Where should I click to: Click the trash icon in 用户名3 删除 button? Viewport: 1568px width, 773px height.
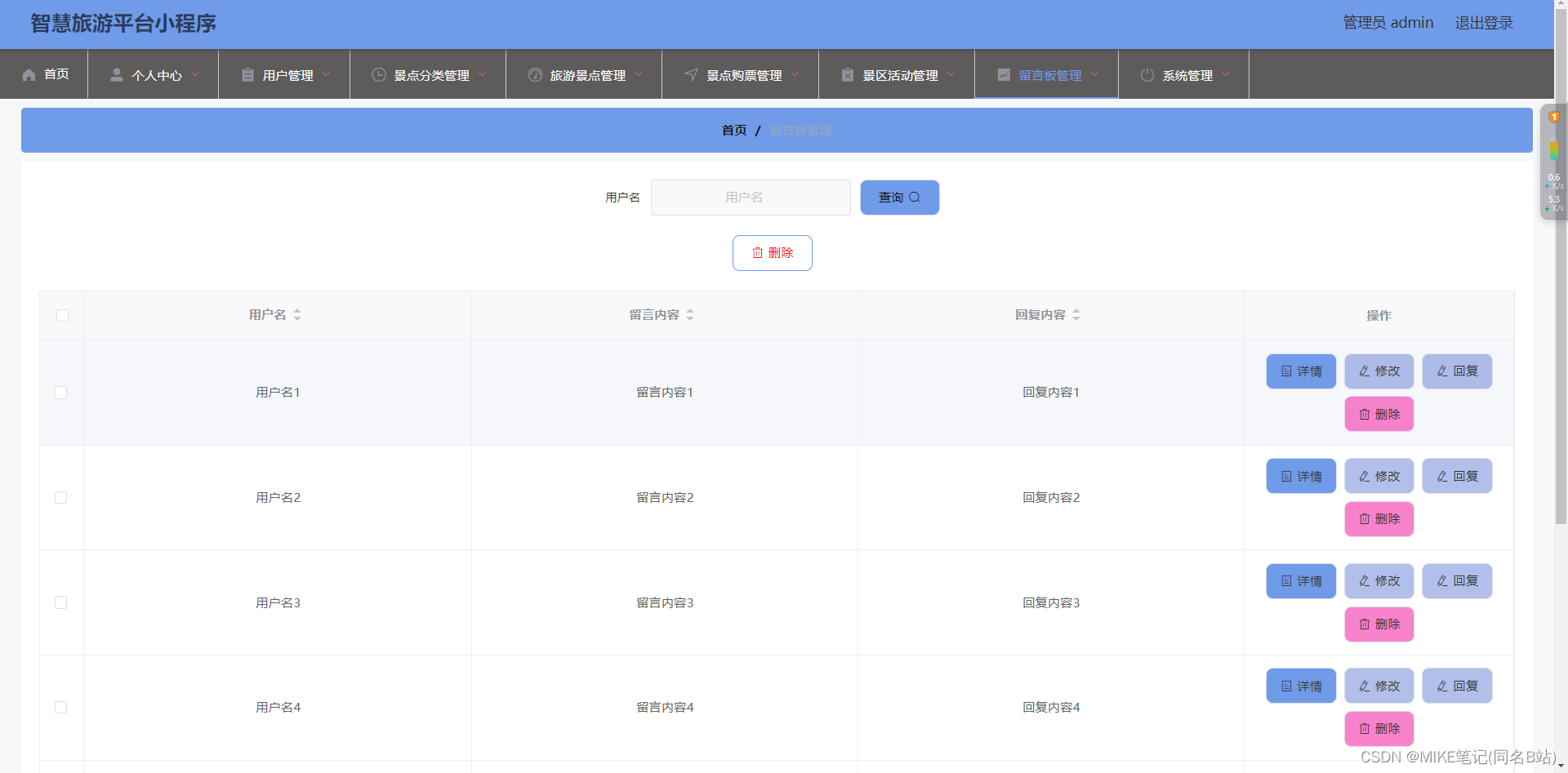(x=1365, y=624)
